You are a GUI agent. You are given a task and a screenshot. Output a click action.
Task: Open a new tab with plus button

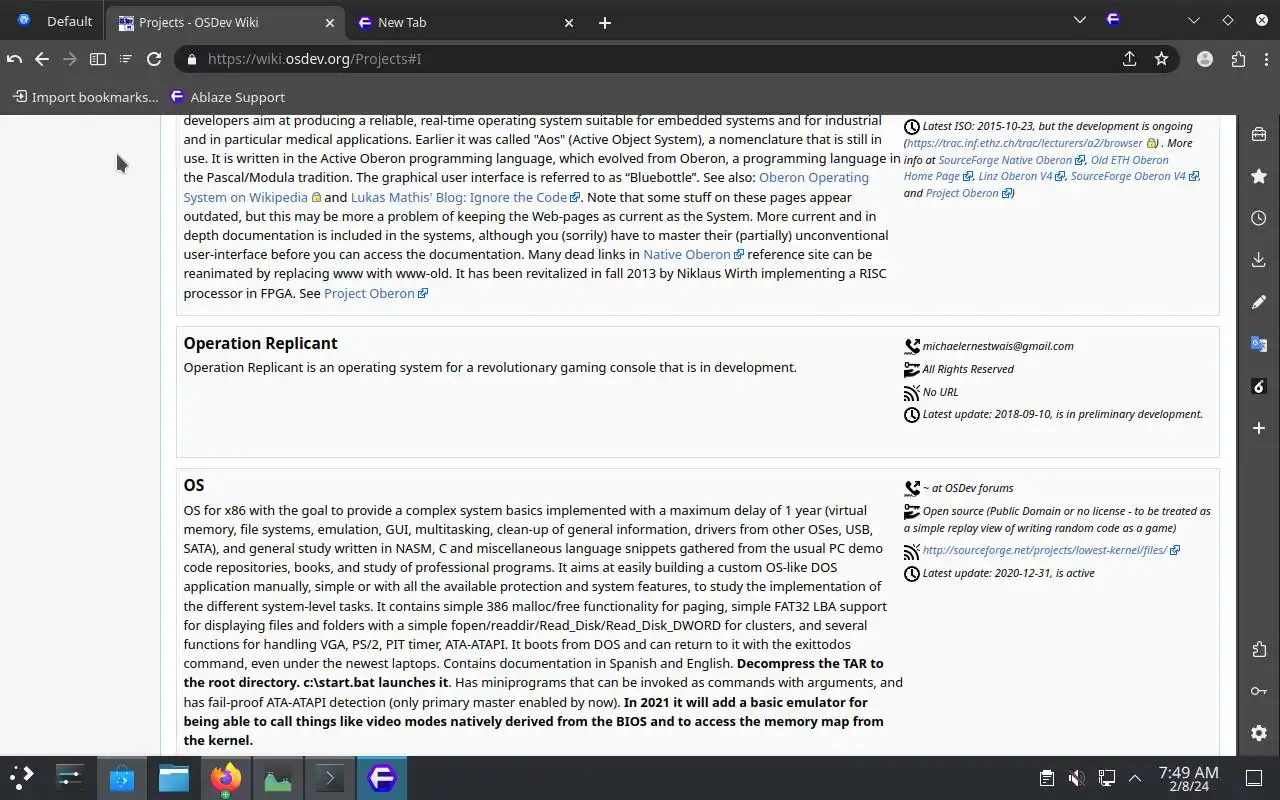coord(605,22)
